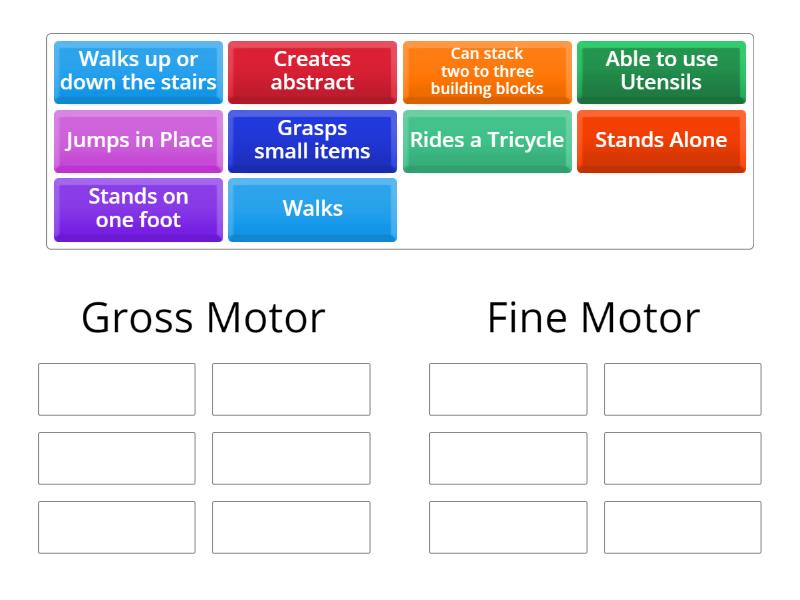
Task: Click the 'Grasps small items' tile
Action: 312,140
